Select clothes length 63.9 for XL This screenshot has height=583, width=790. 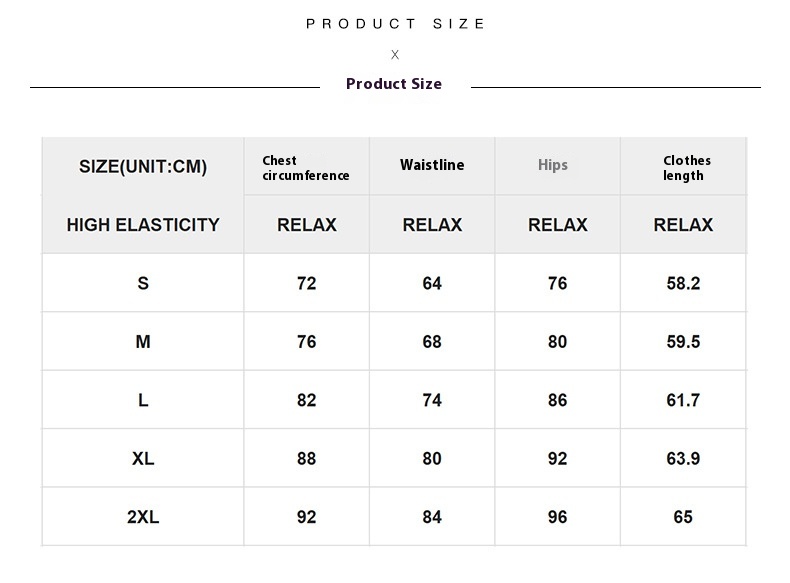(x=683, y=459)
